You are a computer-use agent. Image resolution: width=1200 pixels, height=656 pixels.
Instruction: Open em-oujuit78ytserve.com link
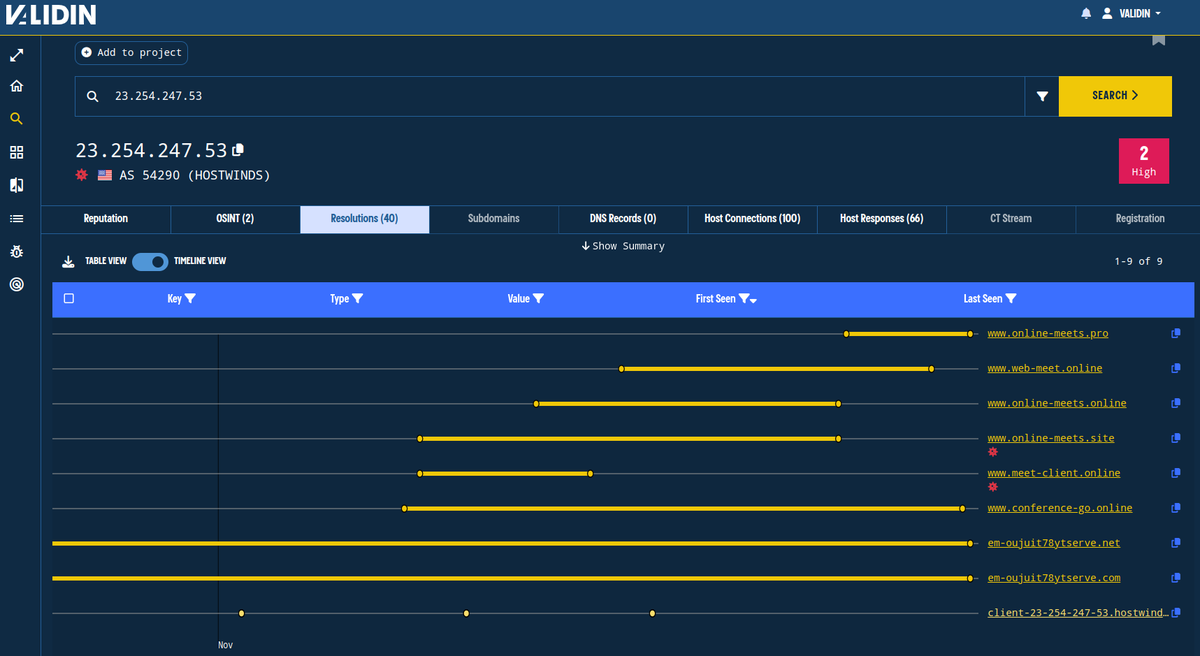click(x=1054, y=578)
